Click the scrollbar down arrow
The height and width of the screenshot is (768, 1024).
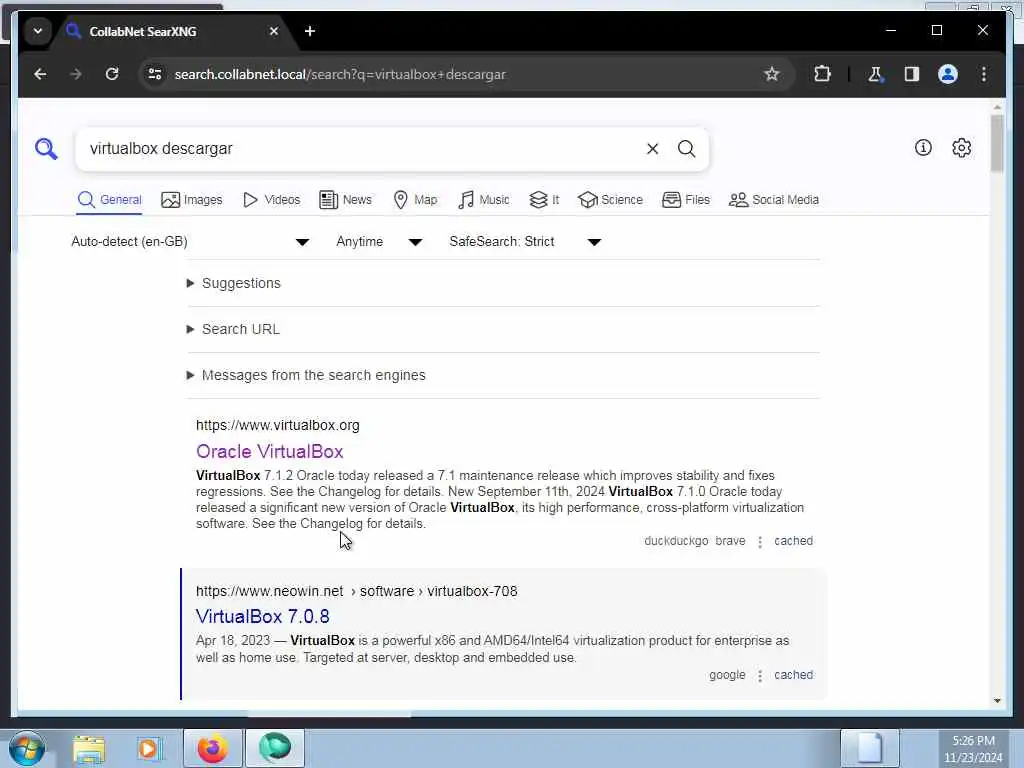coord(997,701)
